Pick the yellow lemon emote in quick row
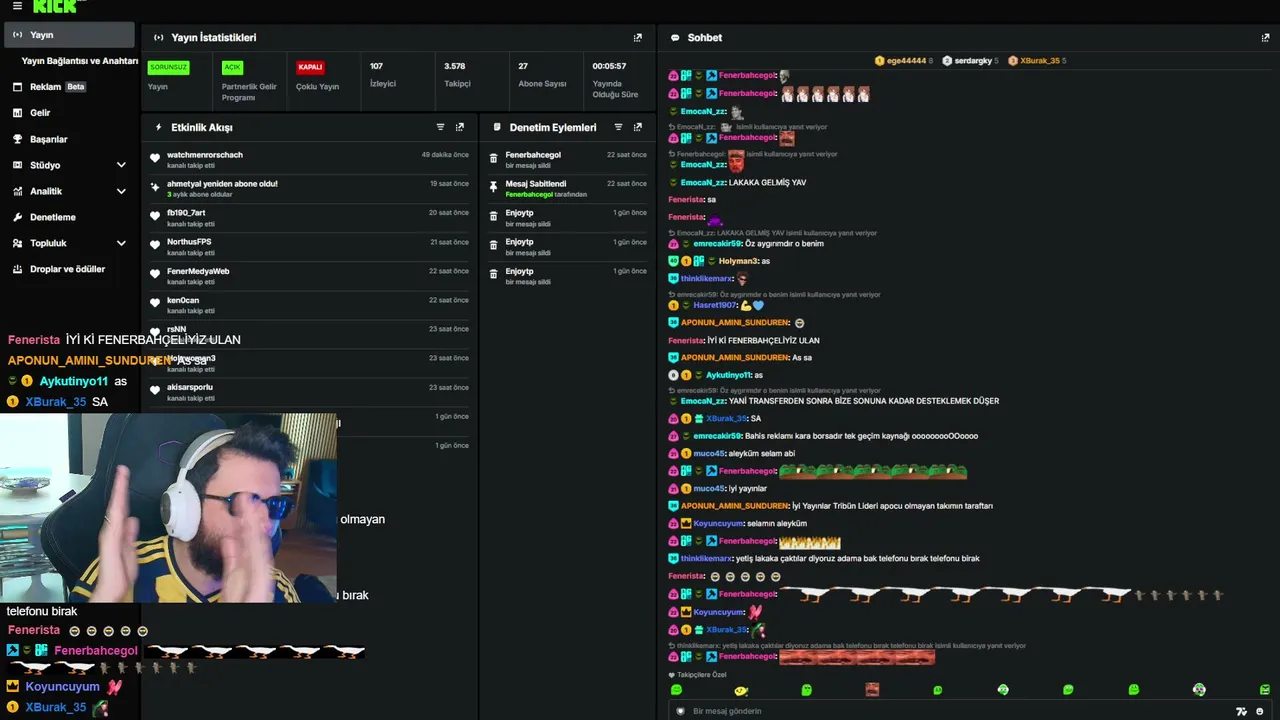This screenshot has height=720, width=1280. click(741, 690)
